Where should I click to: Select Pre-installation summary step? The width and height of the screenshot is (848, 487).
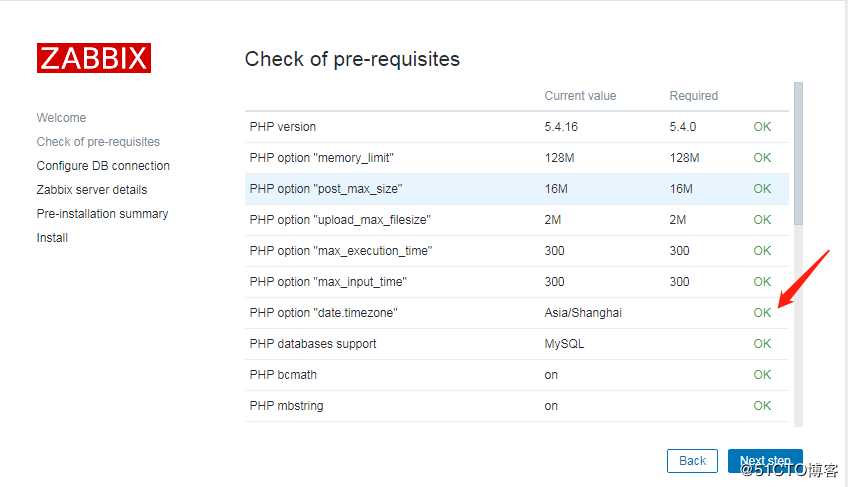point(102,214)
